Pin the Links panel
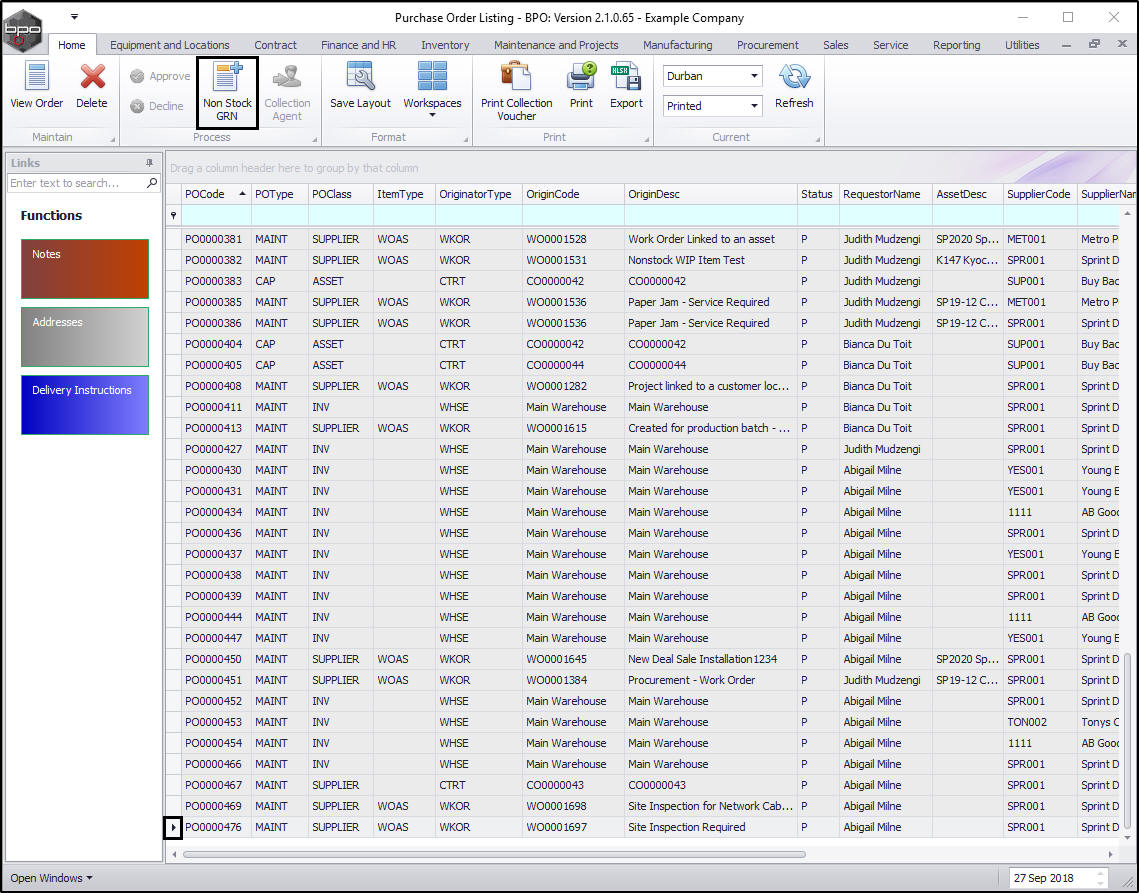 pos(150,163)
